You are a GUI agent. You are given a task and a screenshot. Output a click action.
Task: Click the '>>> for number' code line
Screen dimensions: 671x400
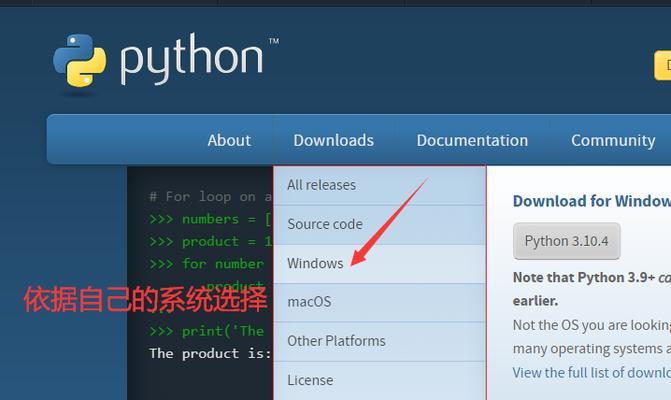[207, 264]
